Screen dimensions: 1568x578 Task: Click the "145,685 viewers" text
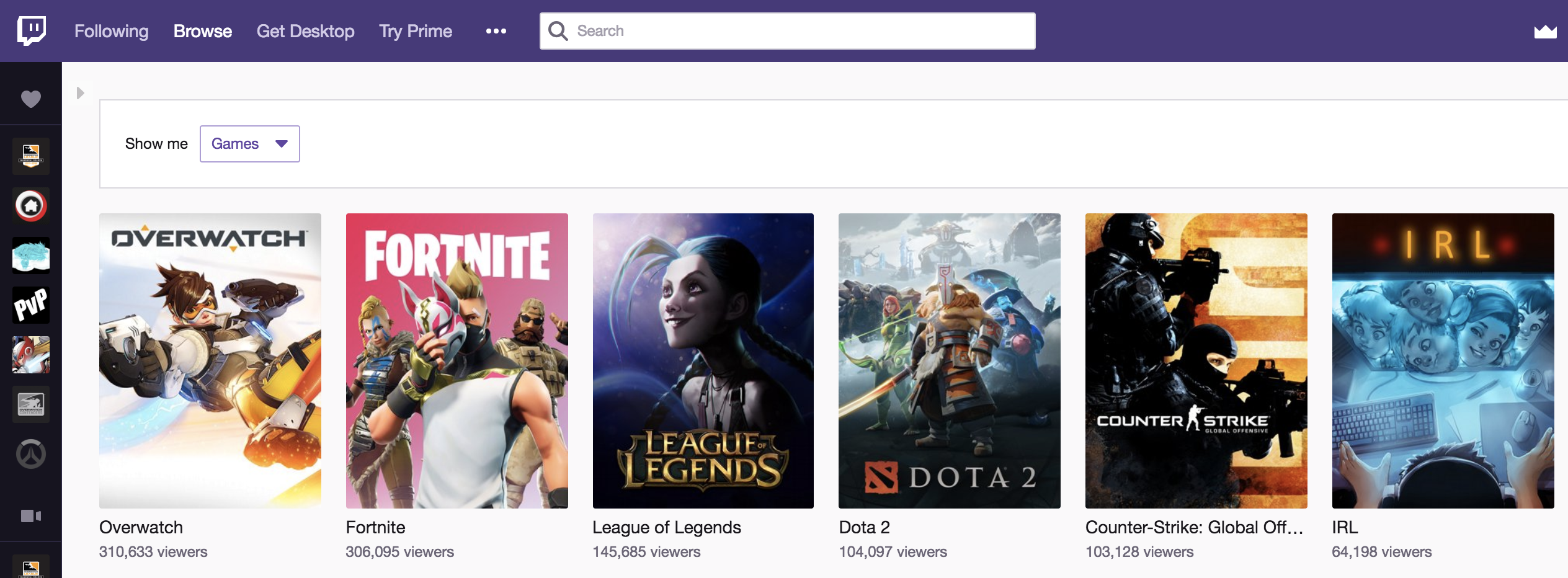pyautogui.click(x=646, y=552)
